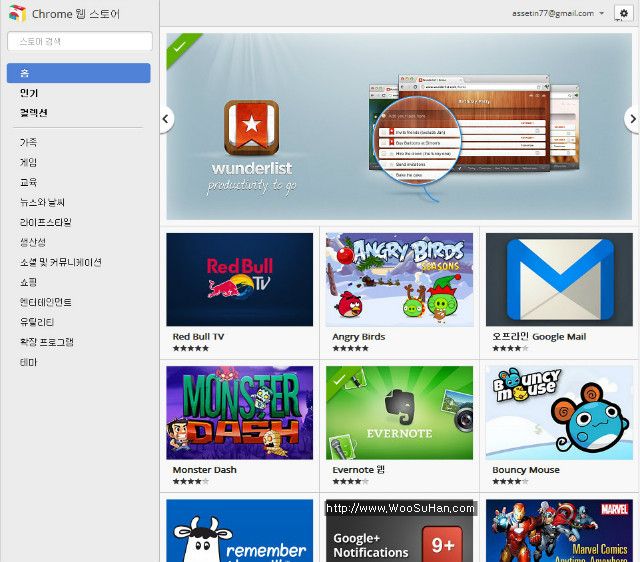Open the Evernote app thumbnail
This screenshot has height=562, width=640.
(x=400, y=413)
